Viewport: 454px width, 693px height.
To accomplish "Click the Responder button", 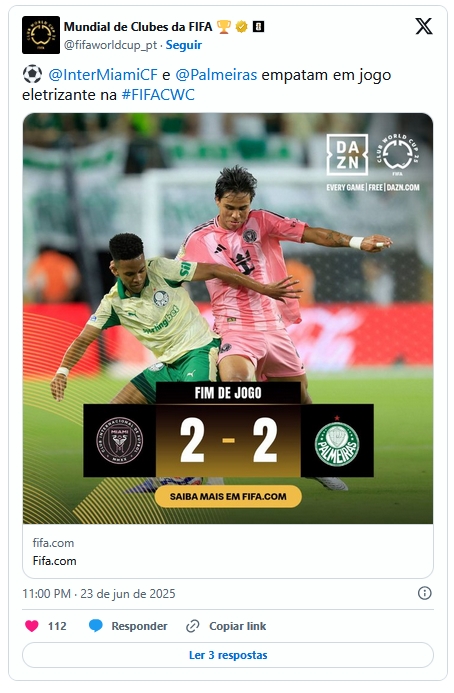I will [x=139, y=626].
